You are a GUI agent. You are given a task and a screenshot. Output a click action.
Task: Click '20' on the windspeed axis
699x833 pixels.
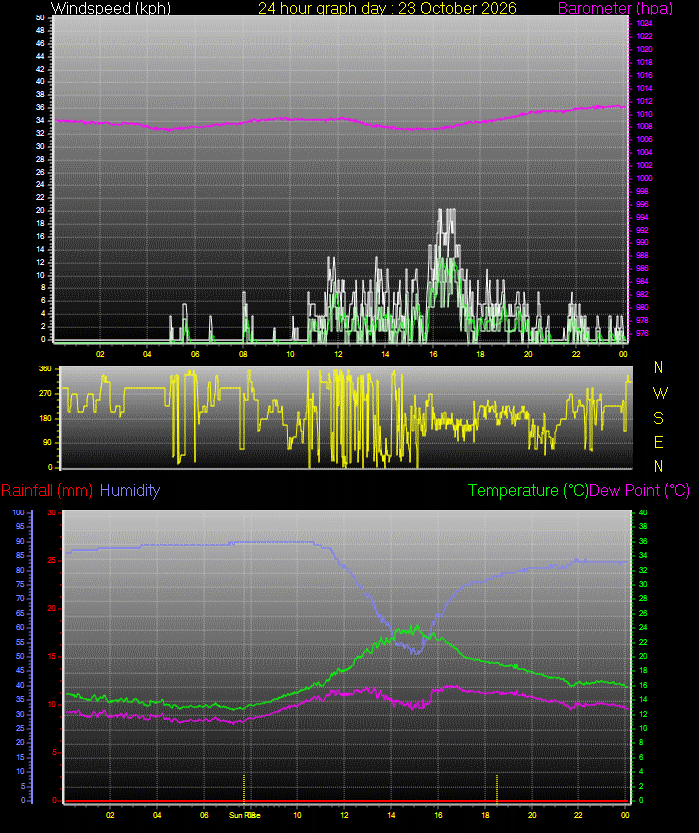40,210
